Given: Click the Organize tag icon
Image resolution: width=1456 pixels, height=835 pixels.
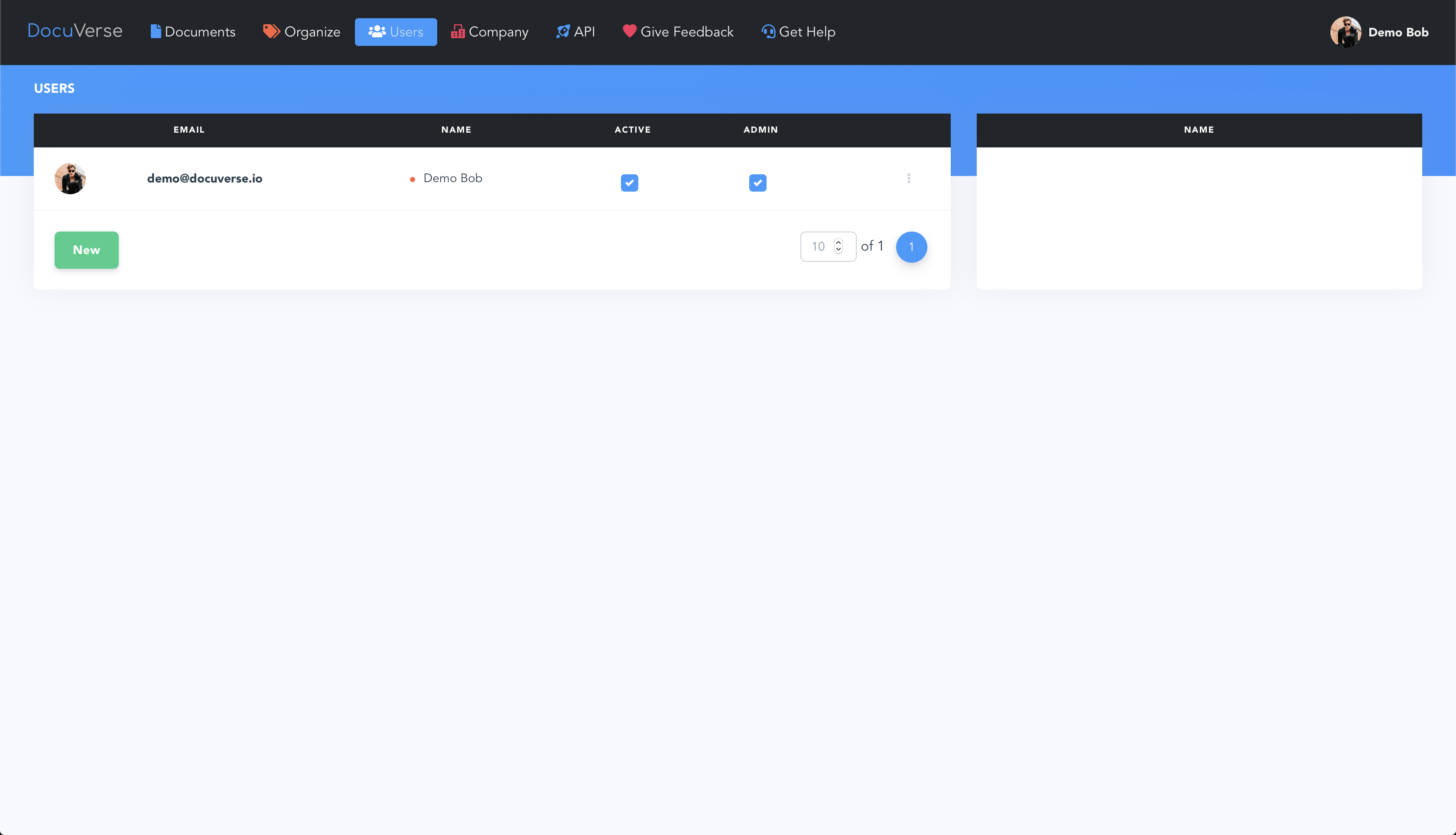Looking at the screenshot, I should [271, 32].
